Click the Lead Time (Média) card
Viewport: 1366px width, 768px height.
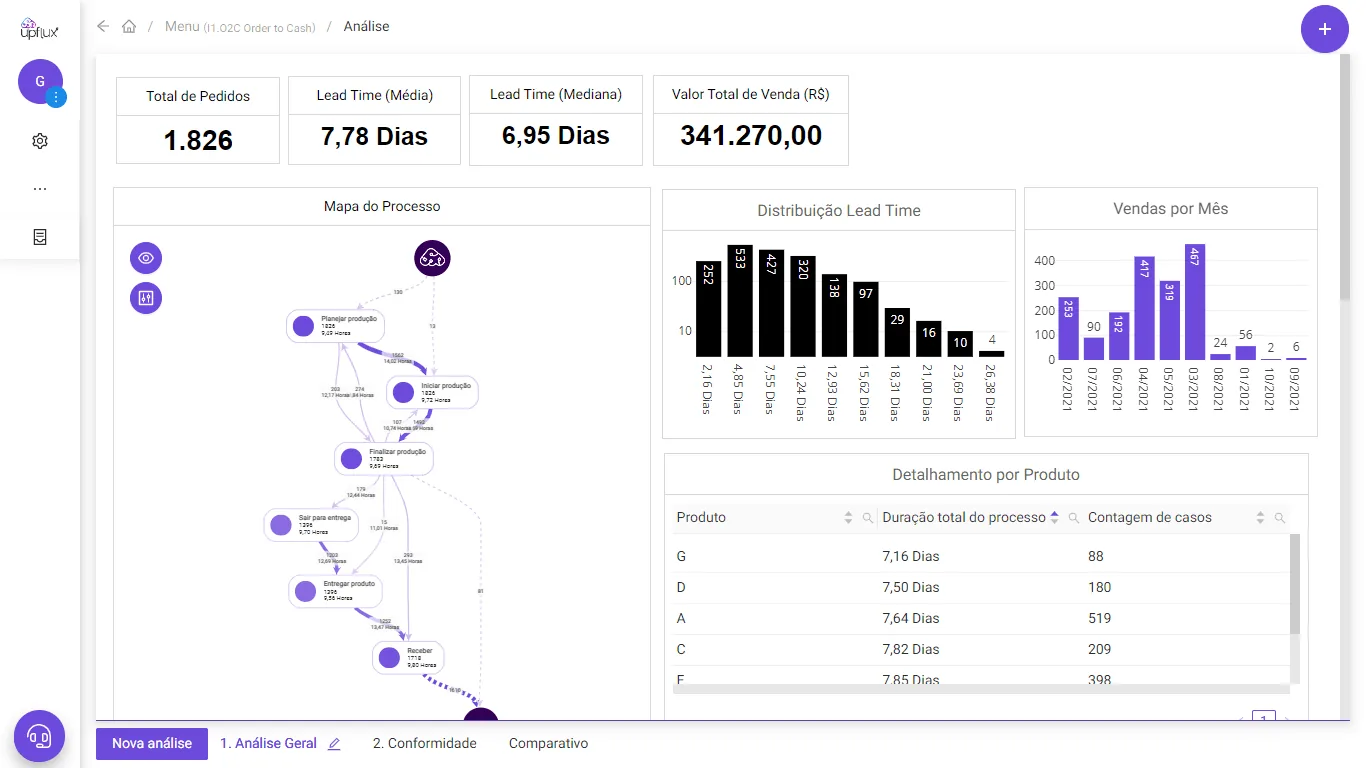coord(375,121)
